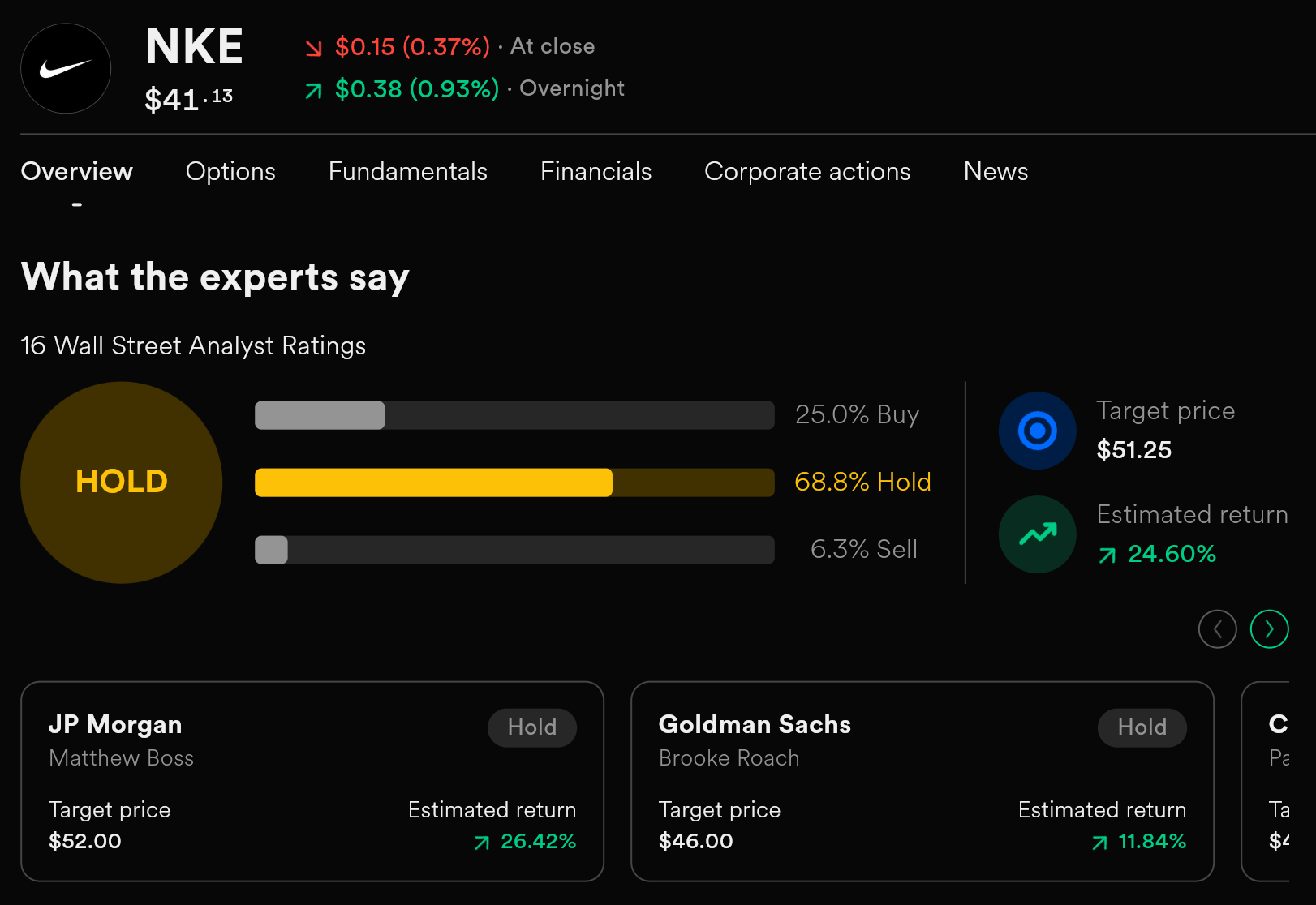Click the Nike swoosh logo icon
The height and width of the screenshot is (905, 1316).
[66, 69]
